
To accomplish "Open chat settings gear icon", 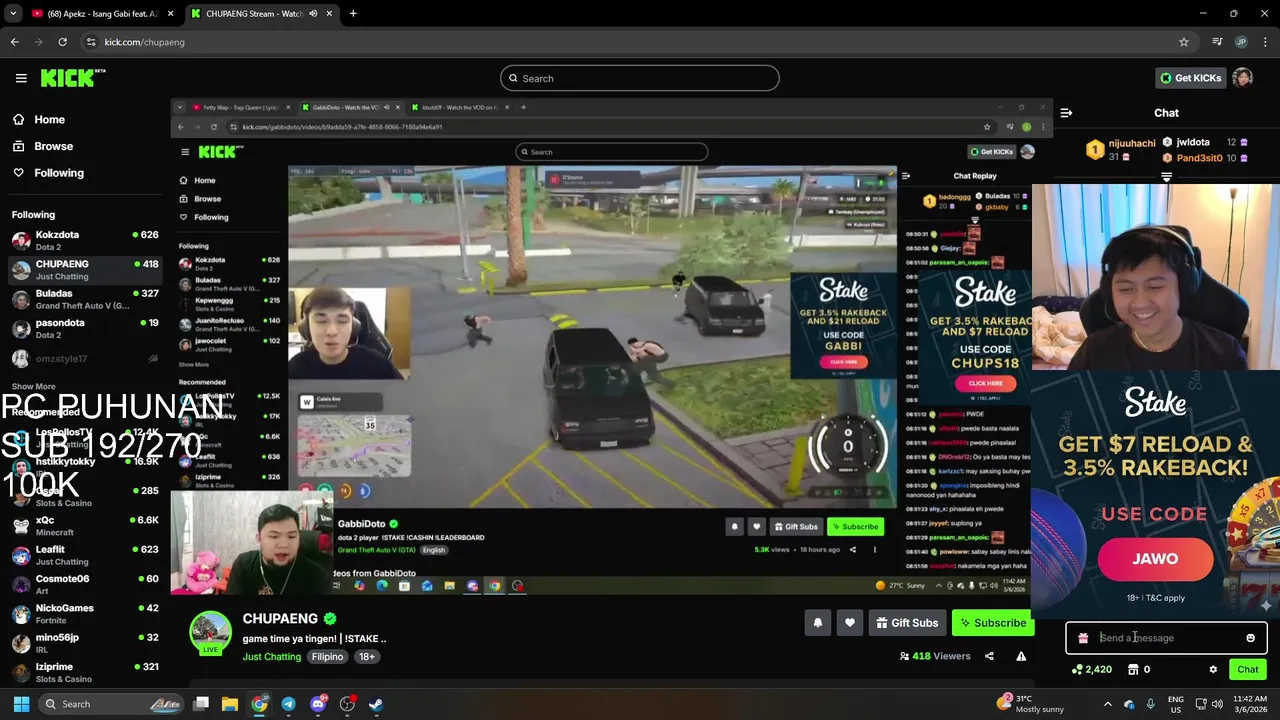I will (1213, 670).
